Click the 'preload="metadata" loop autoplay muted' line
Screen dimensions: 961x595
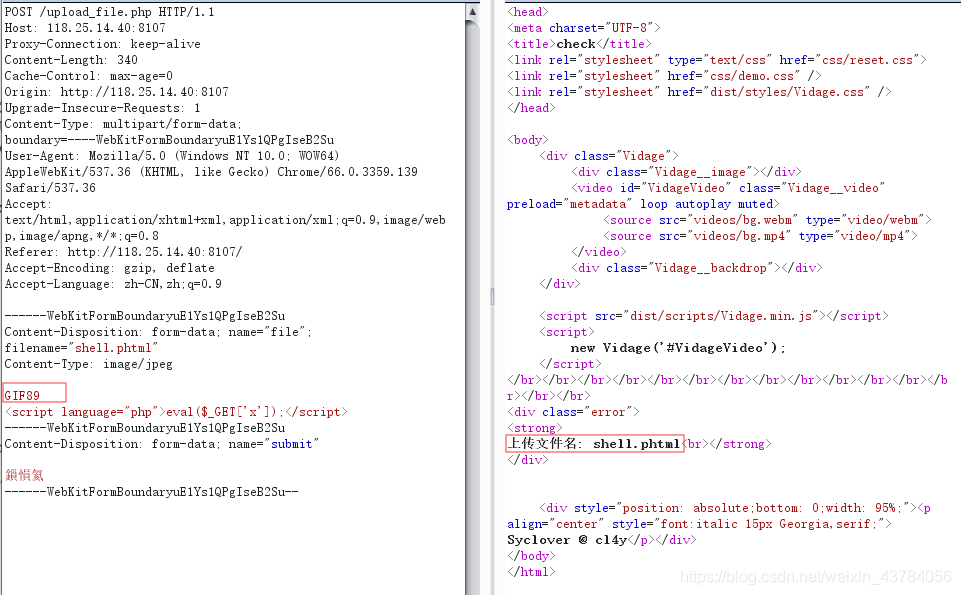point(643,203)
